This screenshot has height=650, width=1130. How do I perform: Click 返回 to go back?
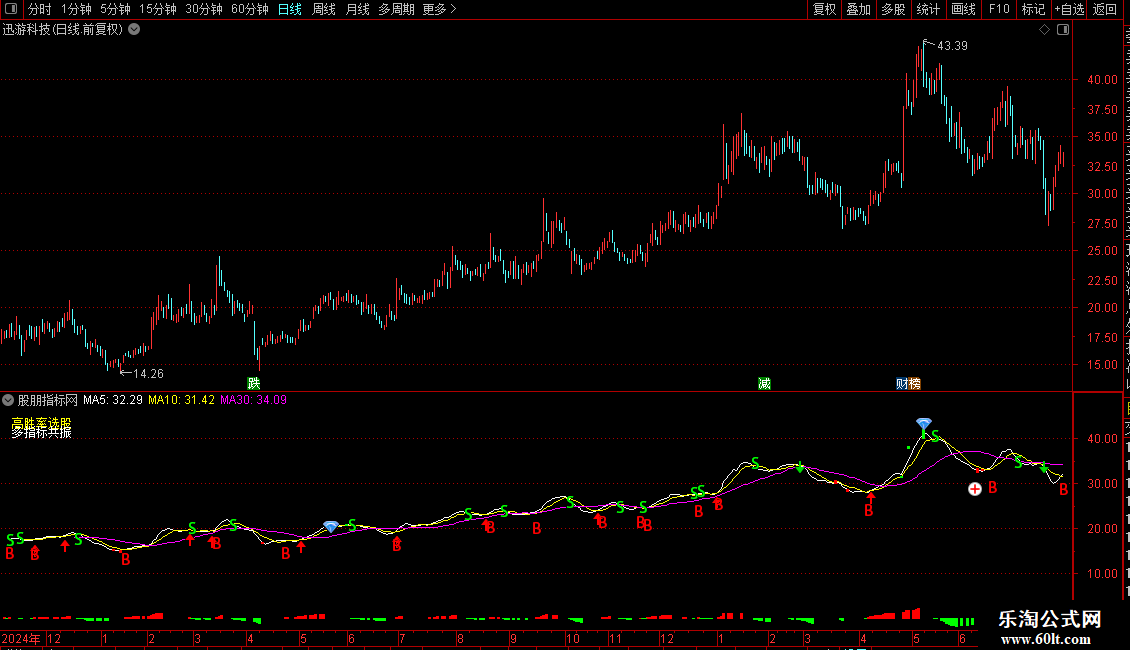click(1104, 9)
